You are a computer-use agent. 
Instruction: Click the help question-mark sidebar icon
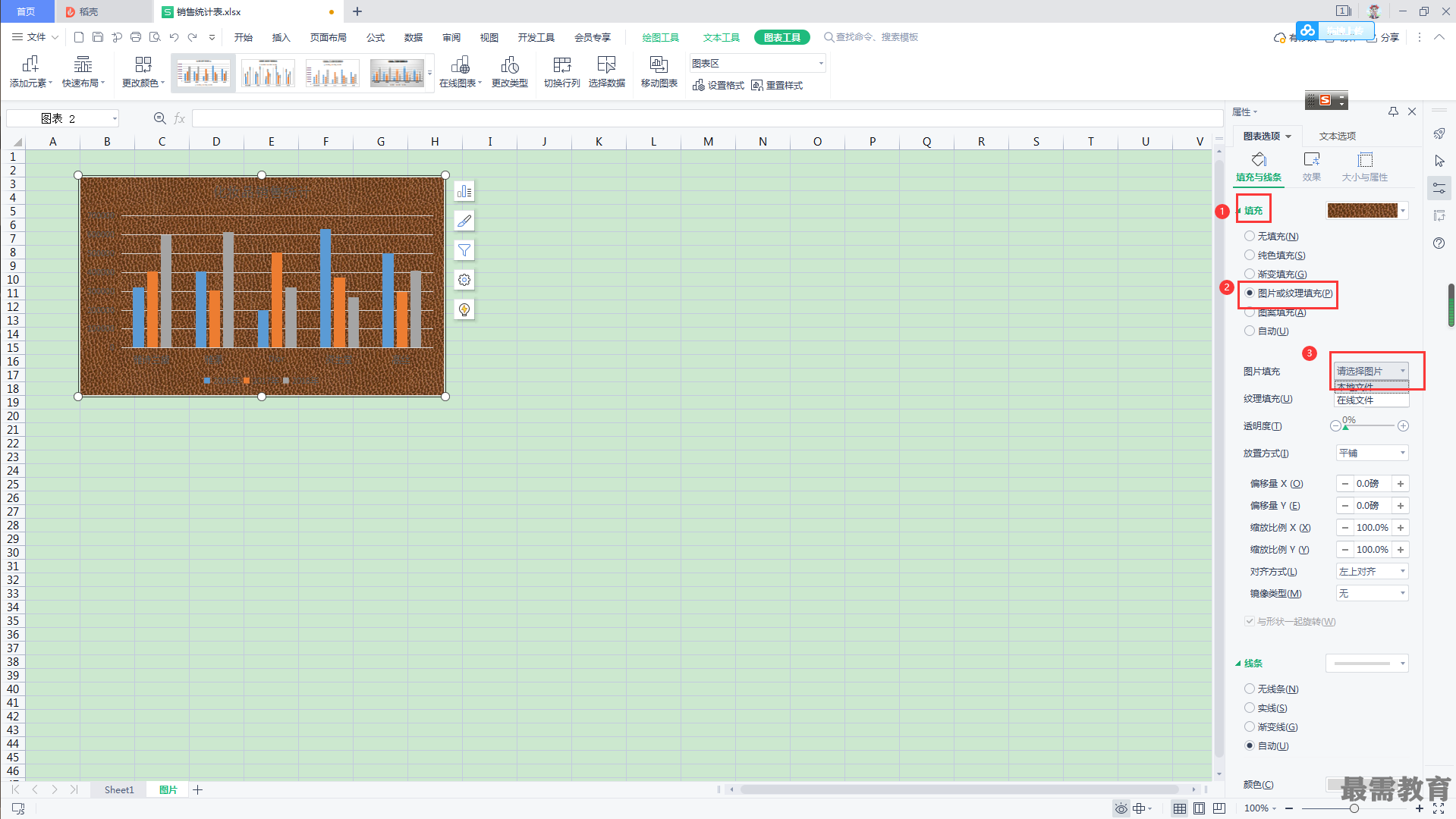pyautogui.click(x=1439, y=243)
